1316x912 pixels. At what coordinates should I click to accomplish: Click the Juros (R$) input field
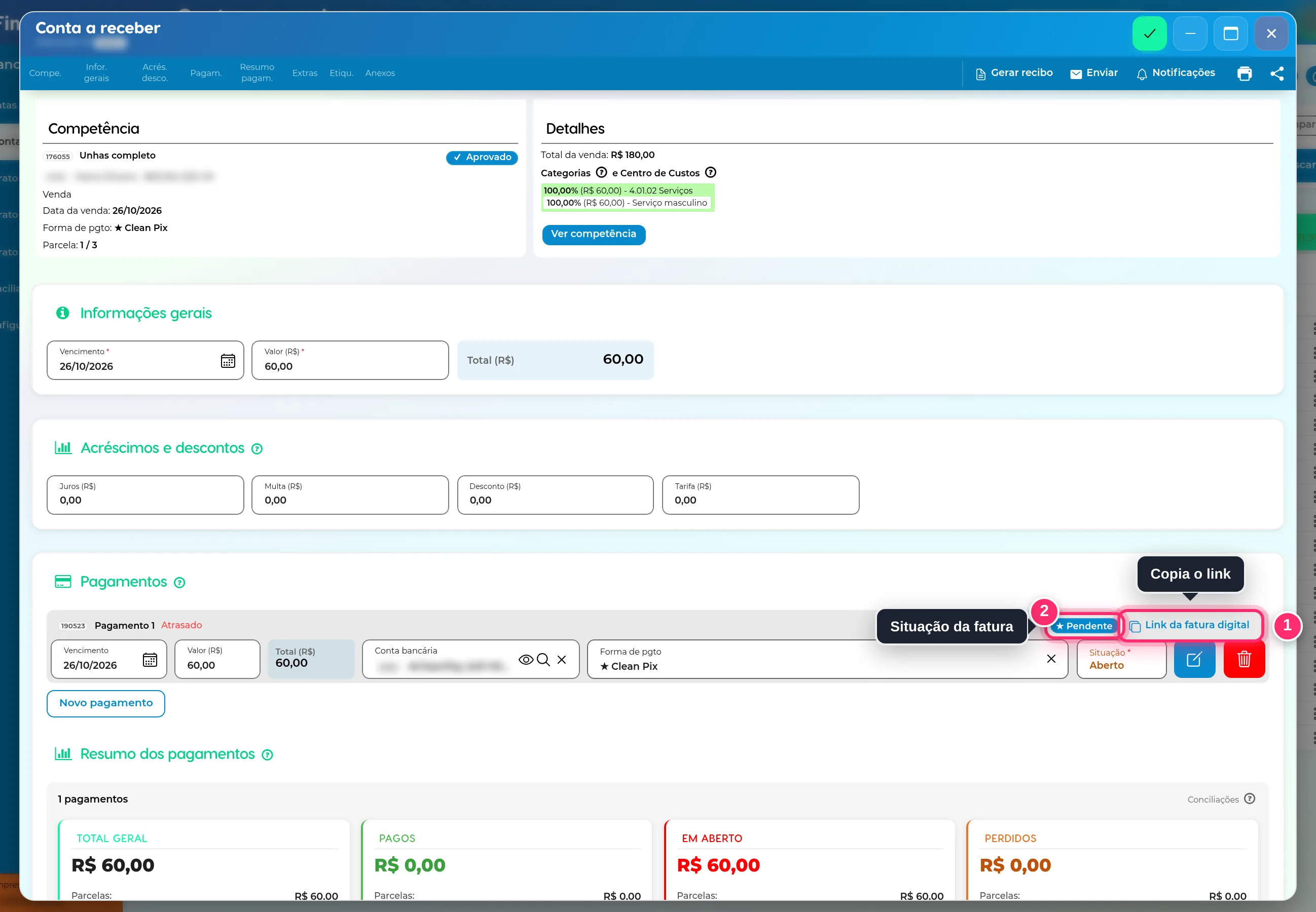pos(145,495)
